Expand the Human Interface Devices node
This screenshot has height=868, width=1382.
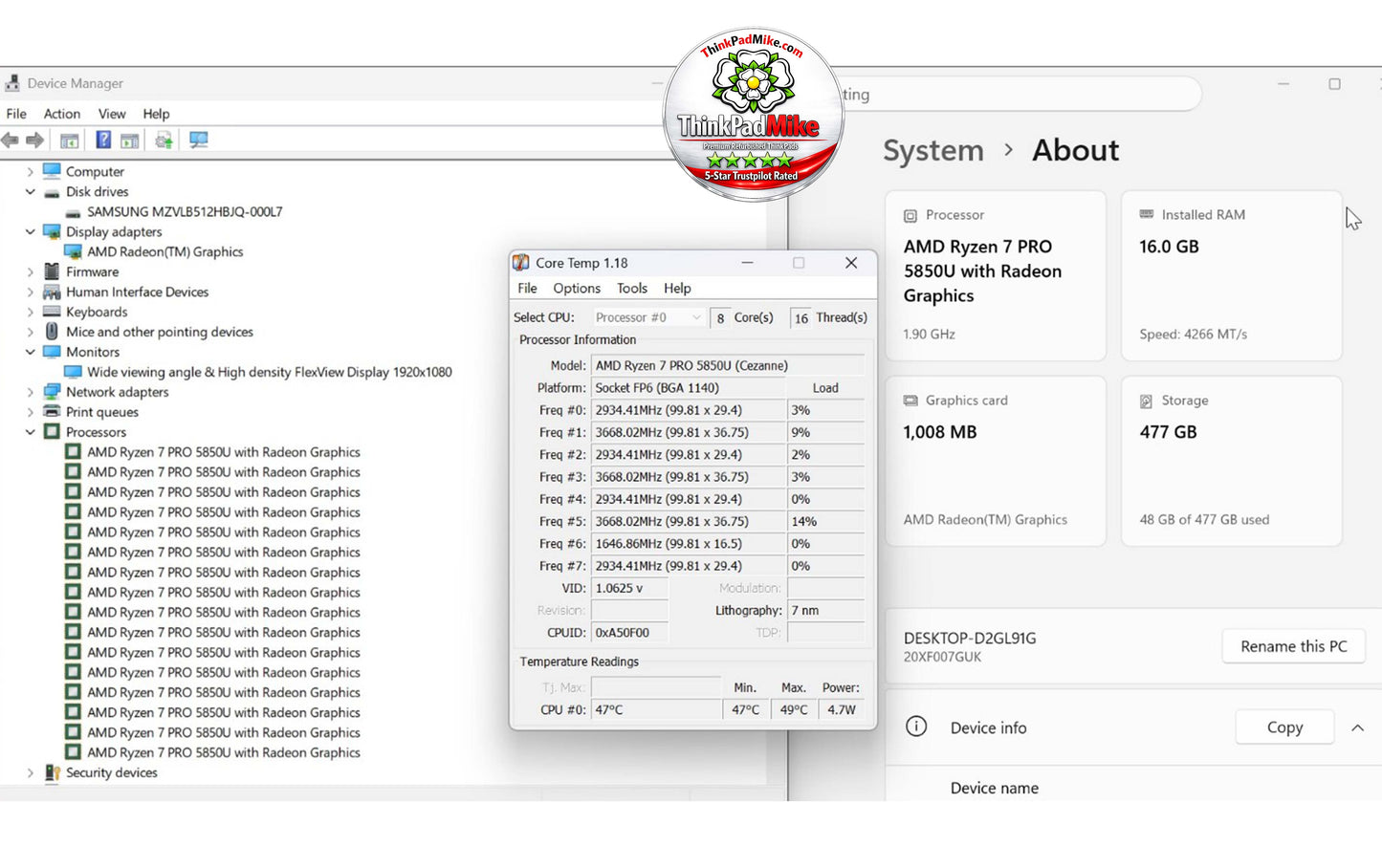coord(30,293)
